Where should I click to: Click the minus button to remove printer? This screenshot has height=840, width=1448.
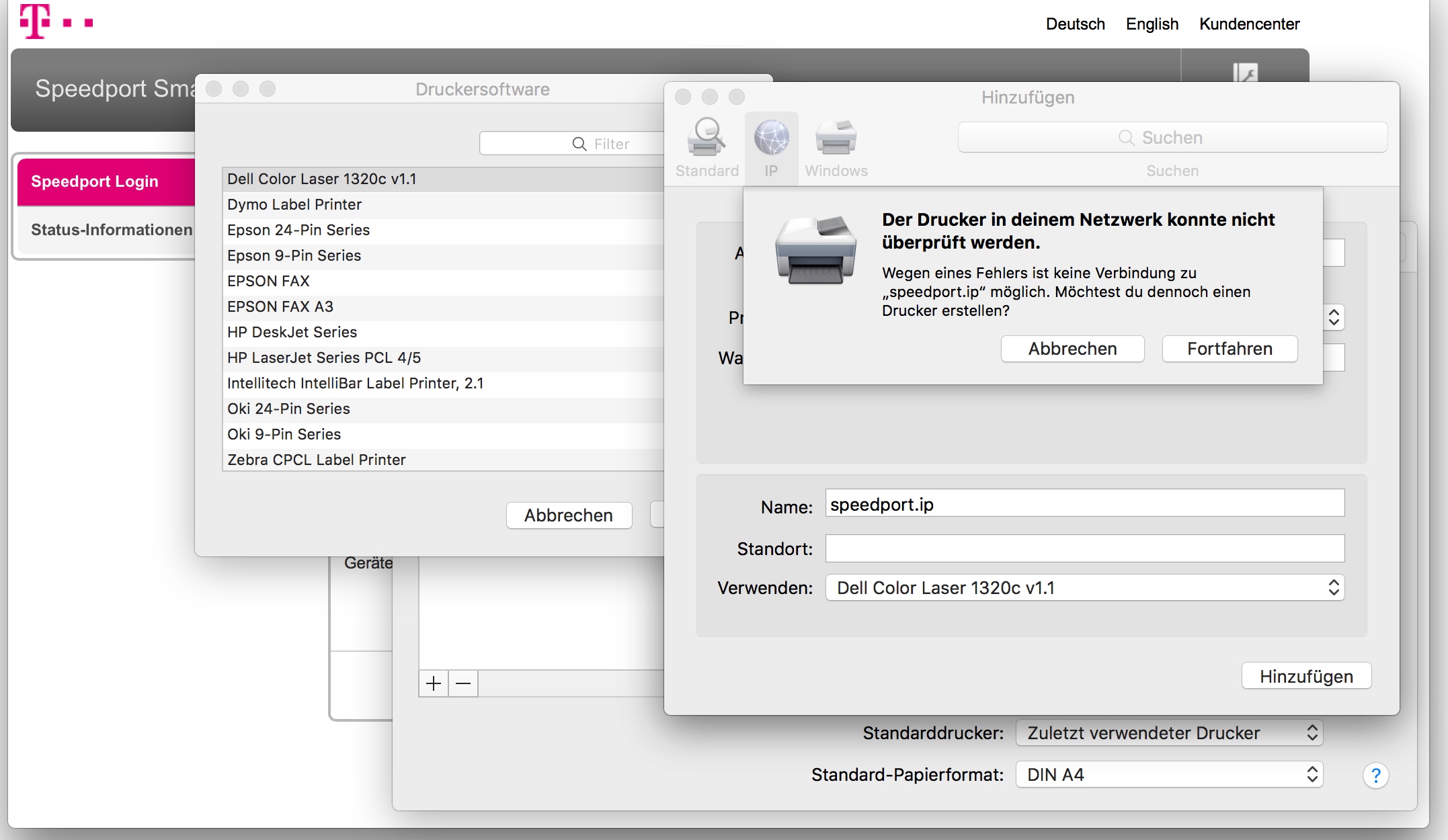click(x=463, y=683)
